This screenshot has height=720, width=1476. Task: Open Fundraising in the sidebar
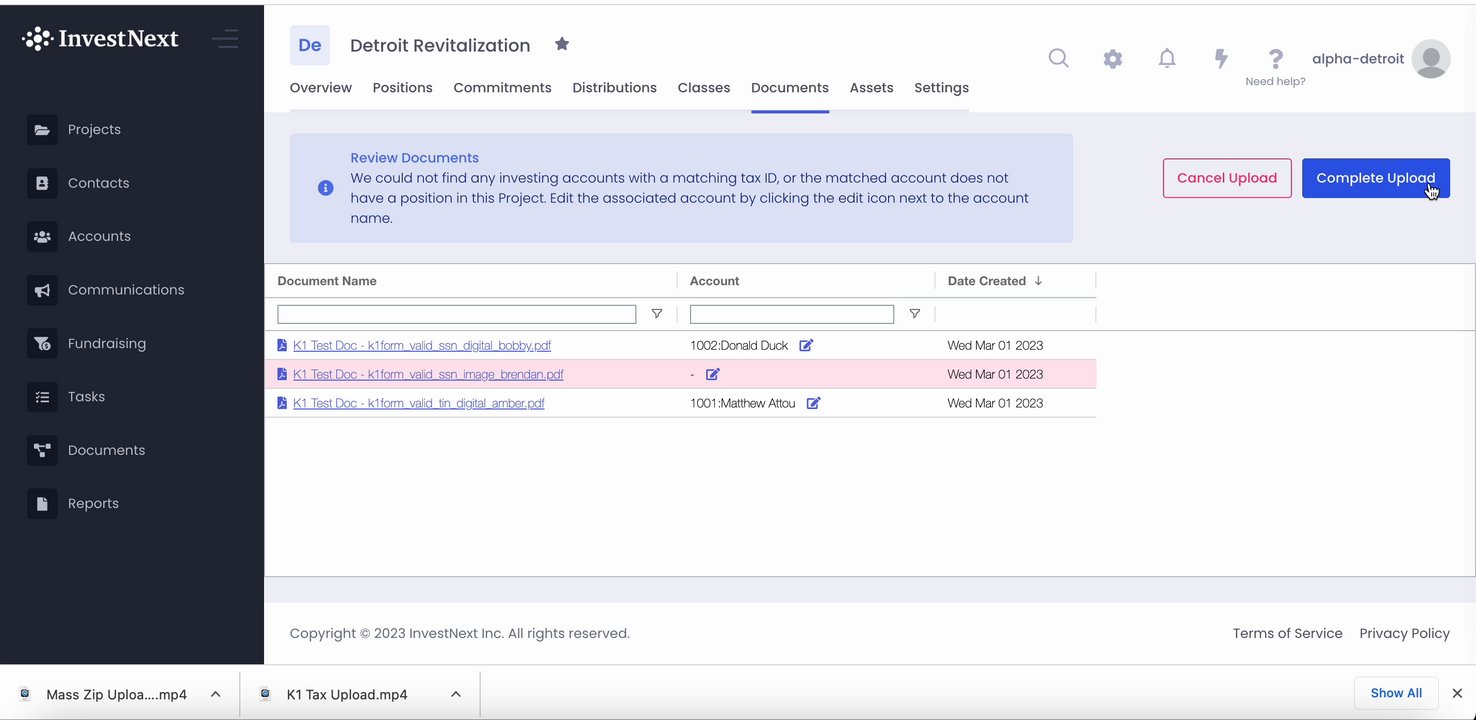pos(106,343)
